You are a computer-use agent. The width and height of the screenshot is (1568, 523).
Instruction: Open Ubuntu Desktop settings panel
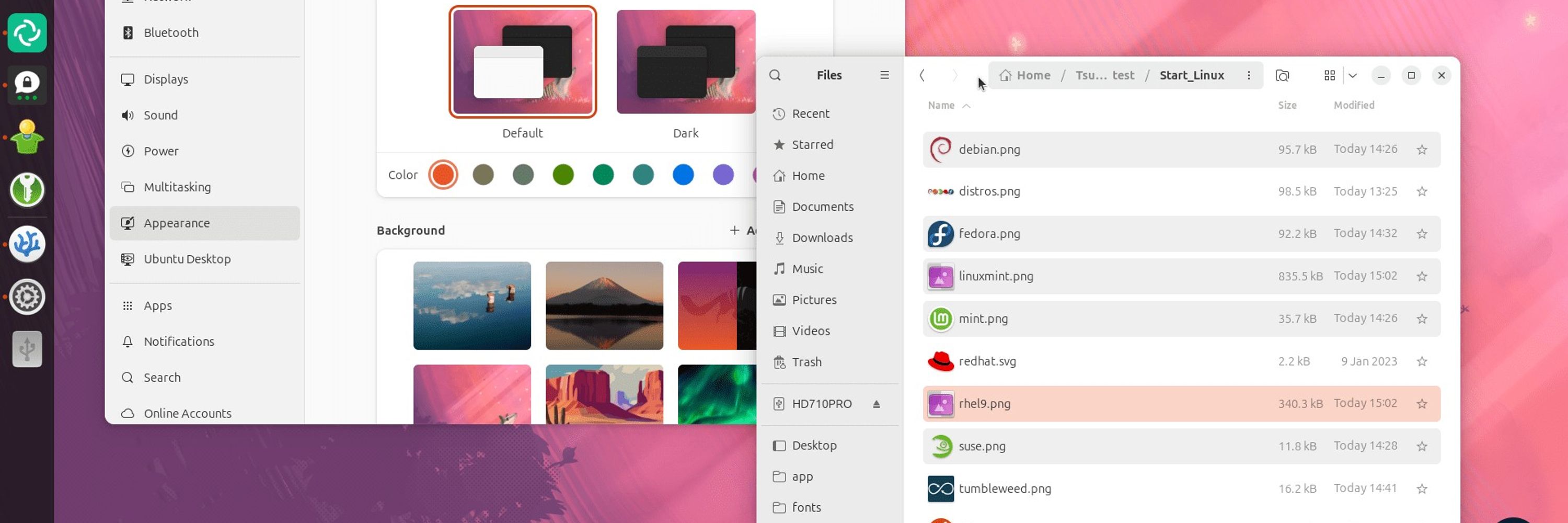(204, 259)
